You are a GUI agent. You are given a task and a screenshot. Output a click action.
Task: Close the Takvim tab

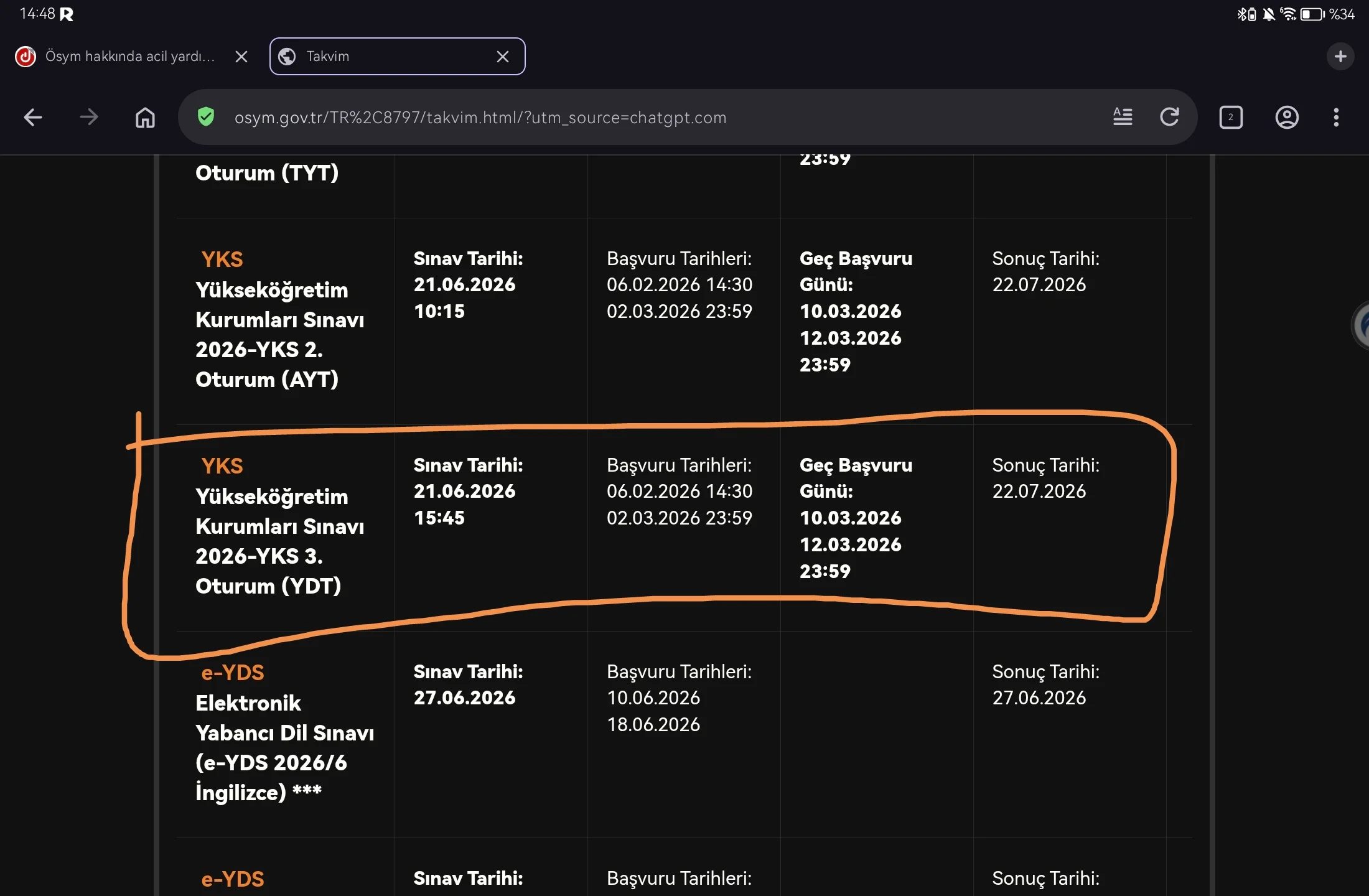point(503,57)
